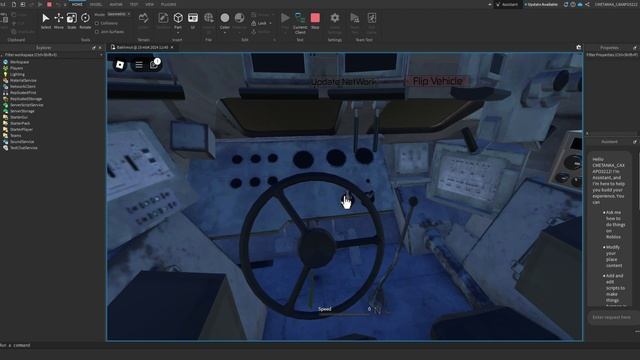Select SoundService in Explorer
This screenshot has height=360, width=640.
tap(22, 142)
